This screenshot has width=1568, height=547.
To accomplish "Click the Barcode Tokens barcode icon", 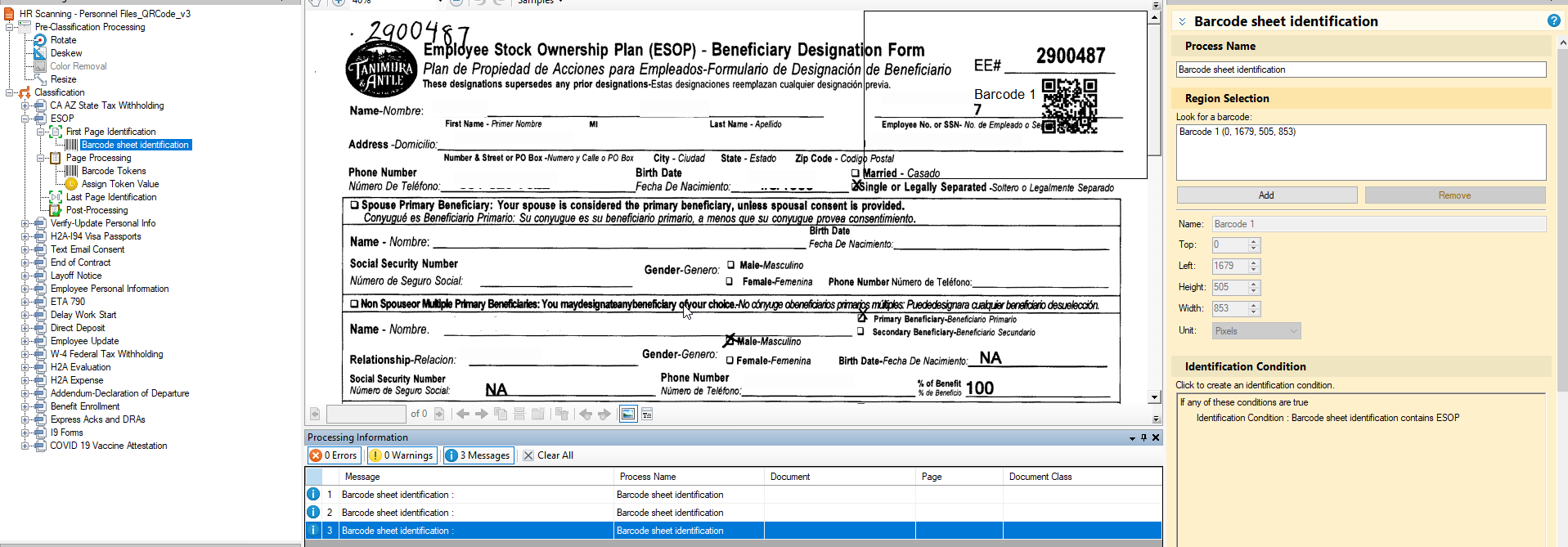I will coord(71,171).
